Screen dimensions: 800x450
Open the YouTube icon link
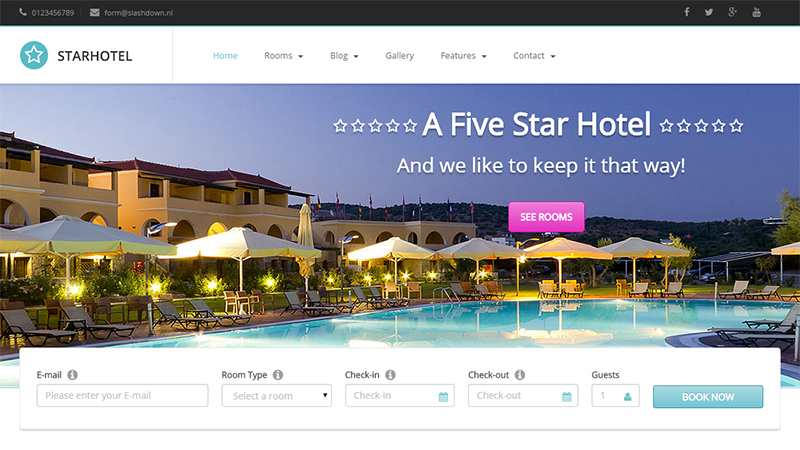pyautogui.click(x=756, y=12)
